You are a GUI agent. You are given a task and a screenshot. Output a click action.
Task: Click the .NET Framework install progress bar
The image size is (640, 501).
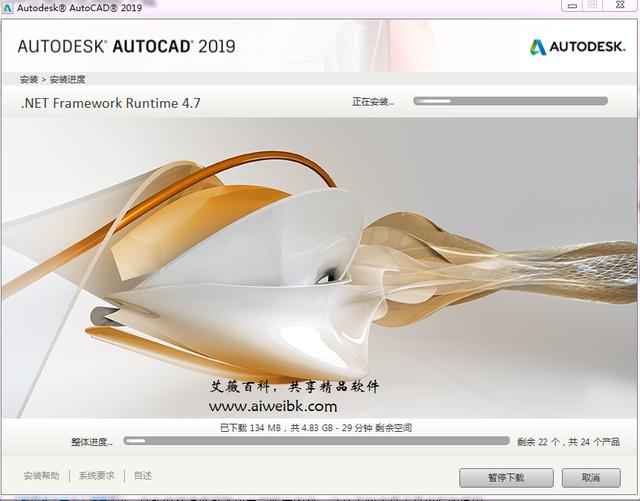tap(510, 101)
